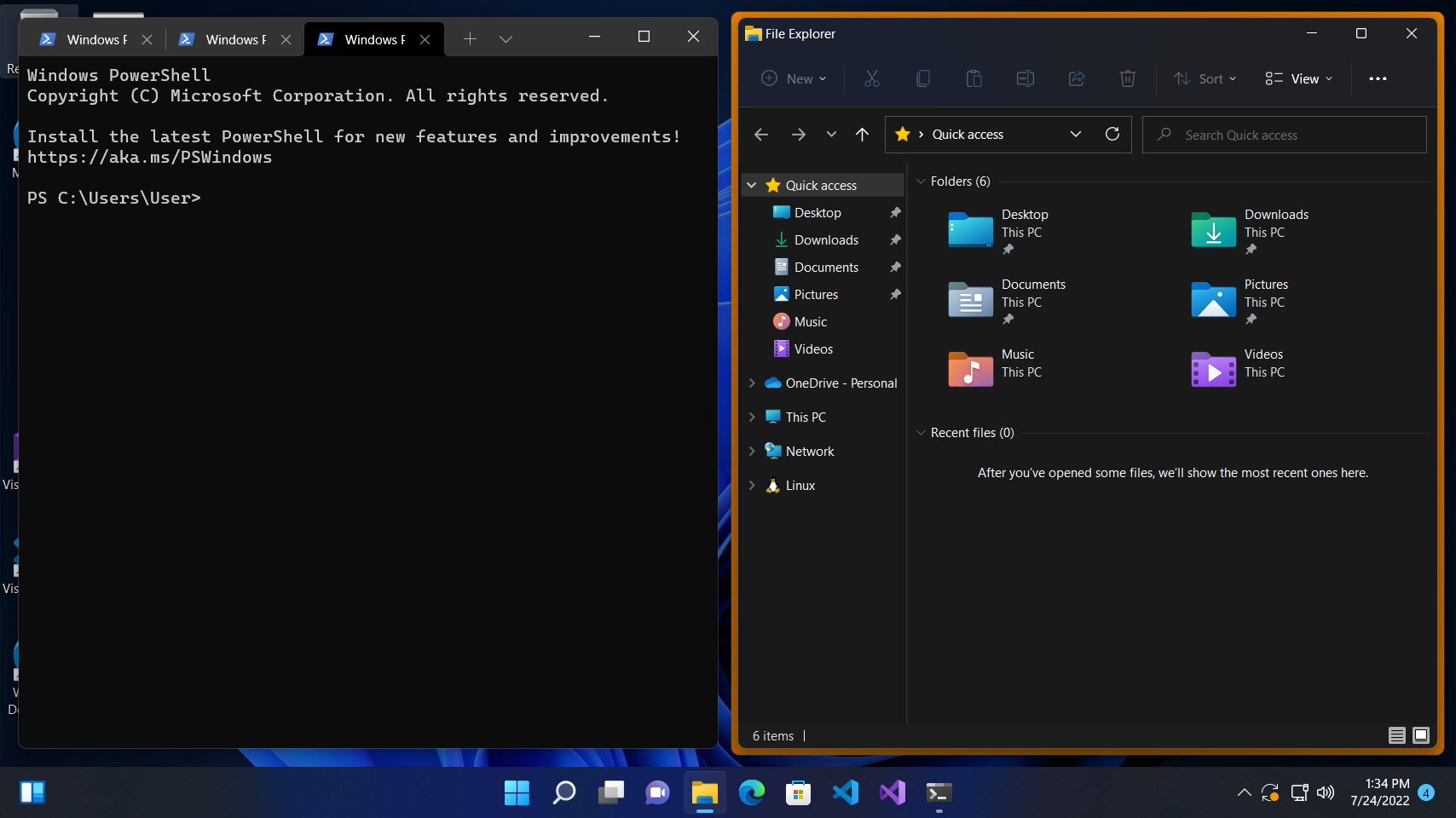Screen dimensions: 1456x818
Task: Unpin Desktop from Quick access
Action: 895,212
